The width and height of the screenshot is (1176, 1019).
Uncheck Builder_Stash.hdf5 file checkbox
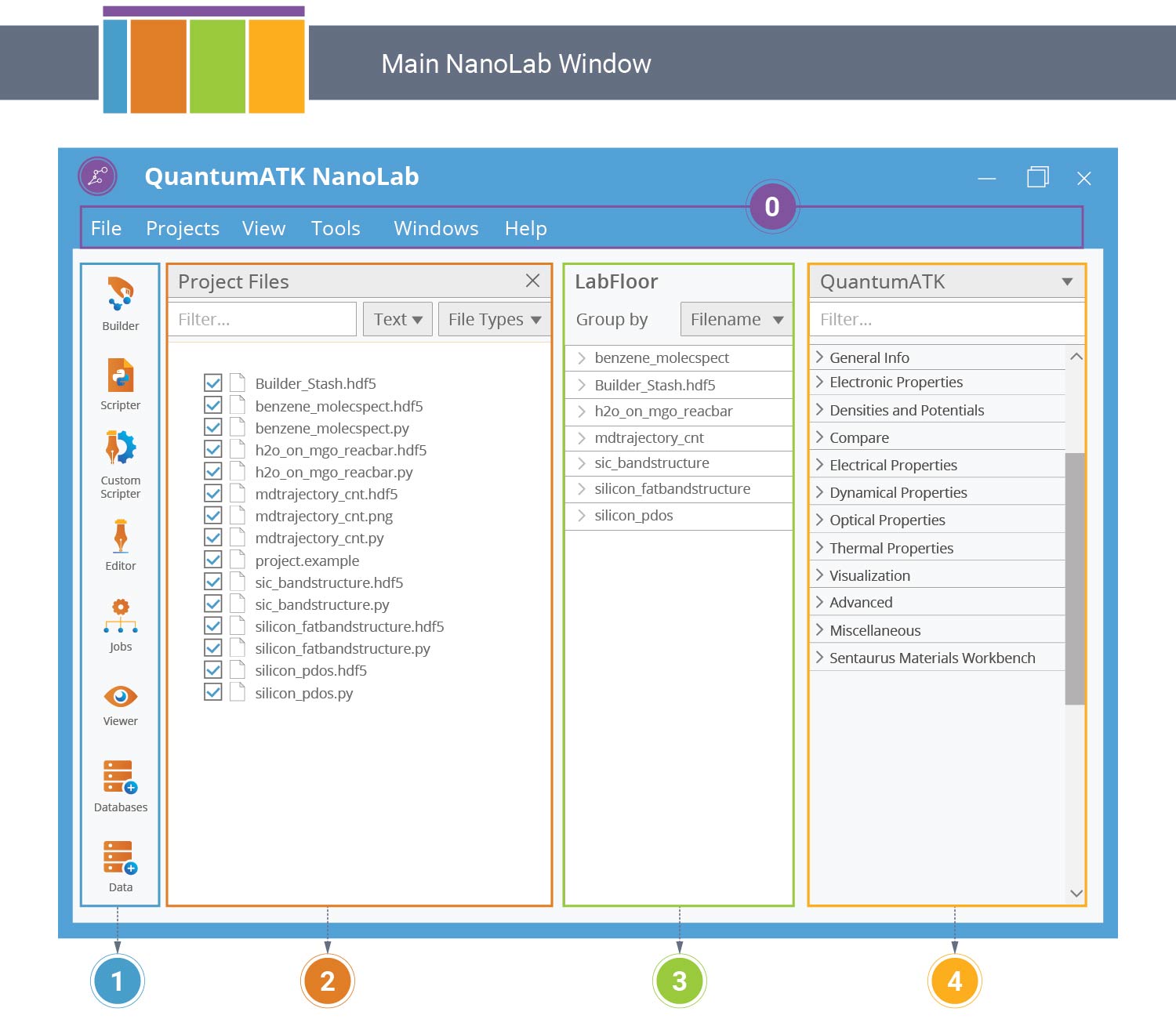212,383
